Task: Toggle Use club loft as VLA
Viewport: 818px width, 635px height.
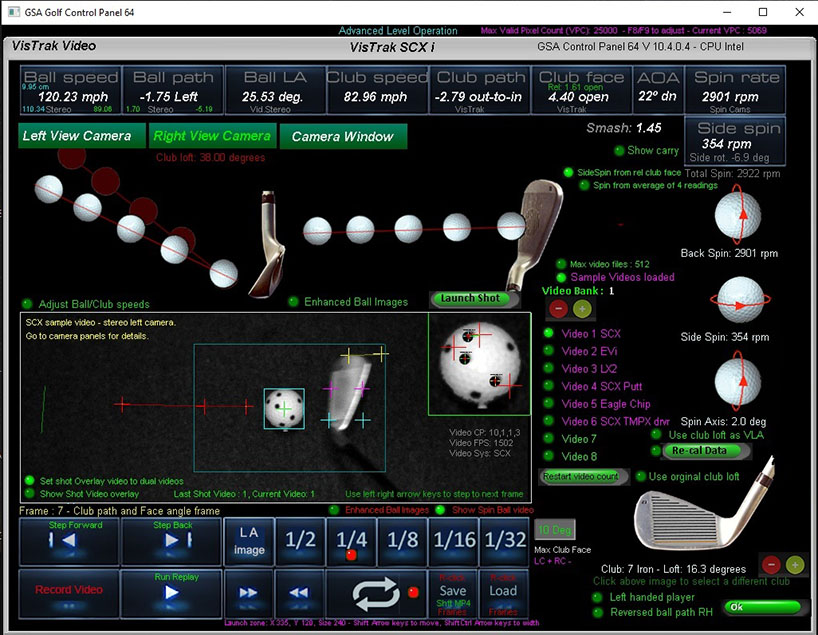Action: 656,434
